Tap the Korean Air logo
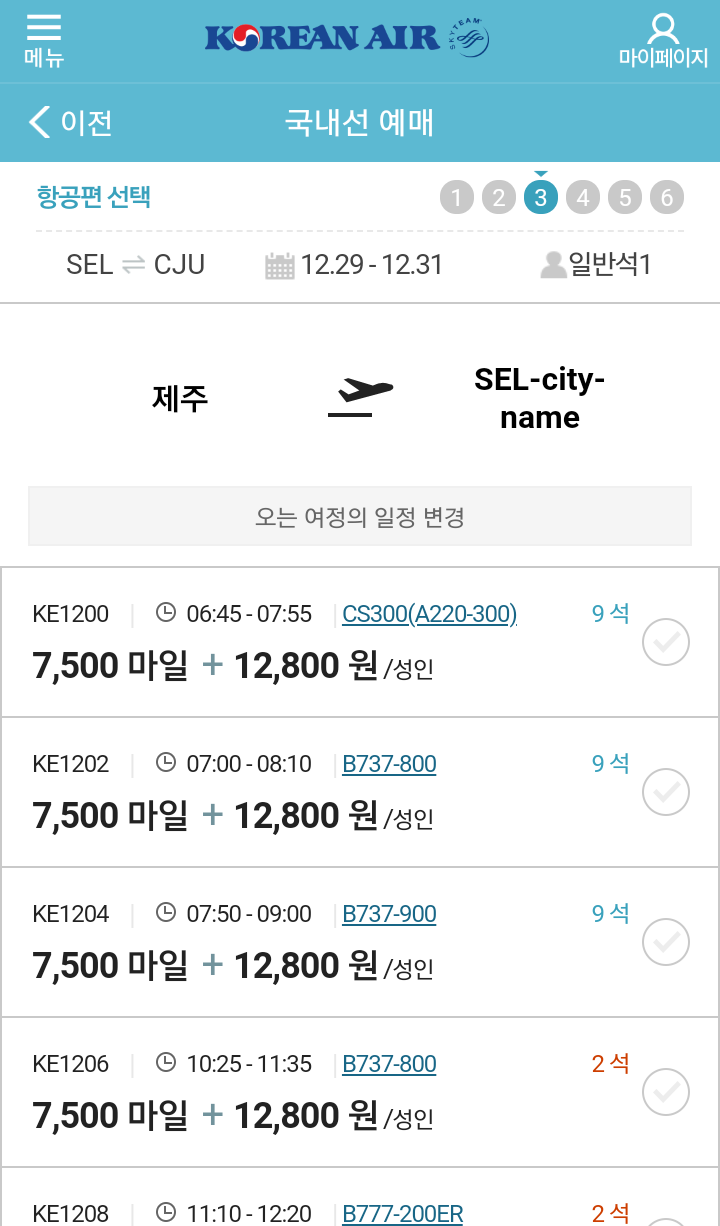The height and width of the screenshot is (1226, 720). click(x=346, y=38)
